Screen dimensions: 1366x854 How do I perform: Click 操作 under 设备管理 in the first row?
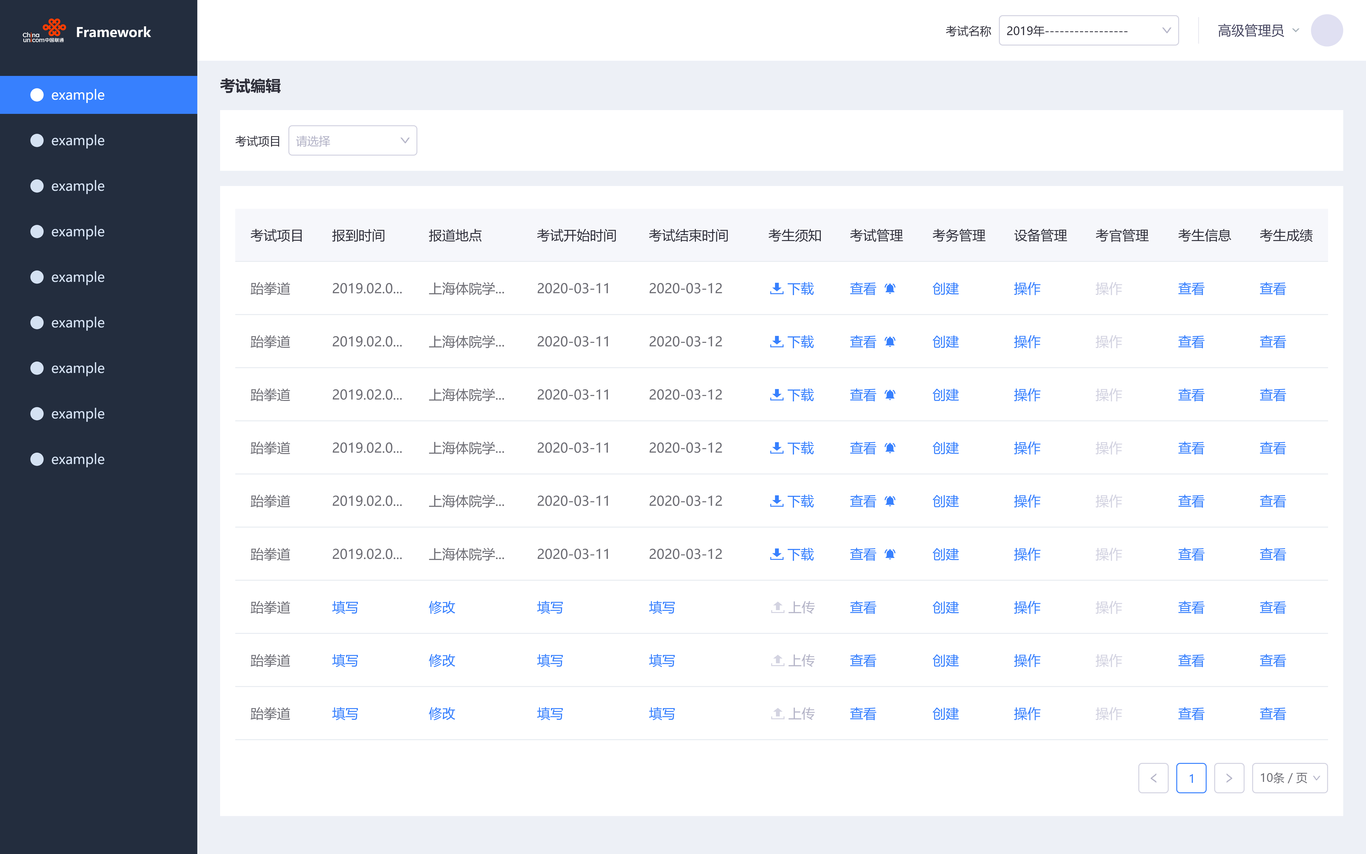(x=1027, y=288)
